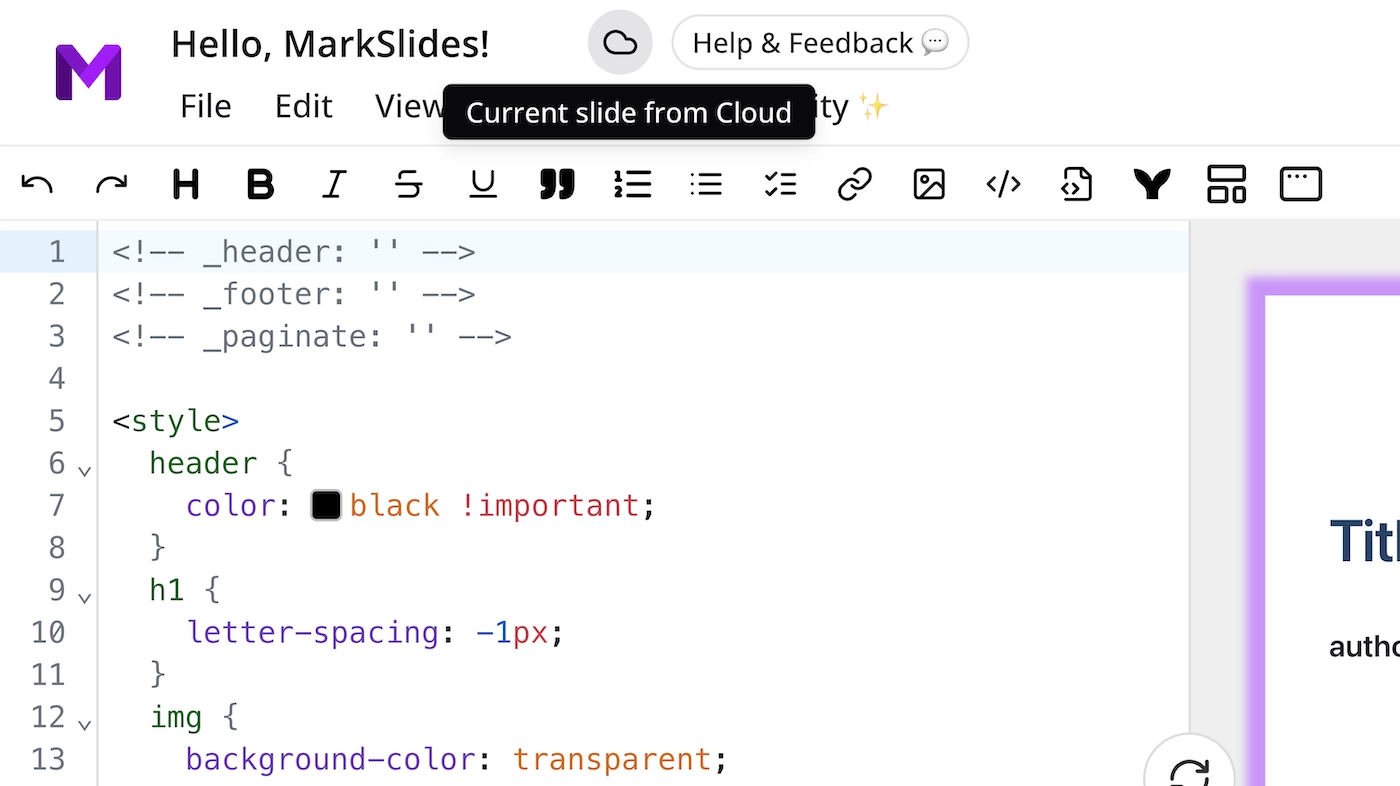Click the Insert Link icon
The width and height of the screenshot is (1400, 786).
854,184
